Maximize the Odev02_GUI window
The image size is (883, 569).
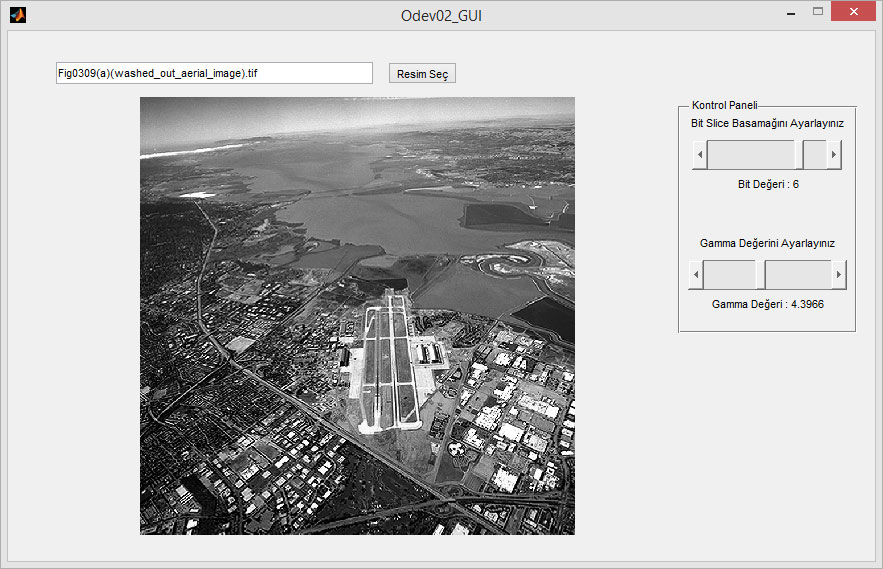818,12
